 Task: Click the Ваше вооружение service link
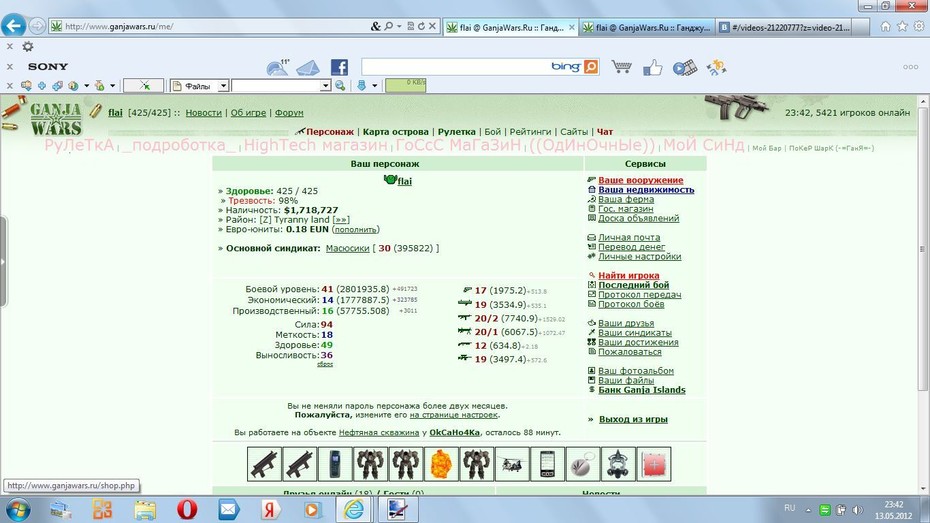[641, 180]
